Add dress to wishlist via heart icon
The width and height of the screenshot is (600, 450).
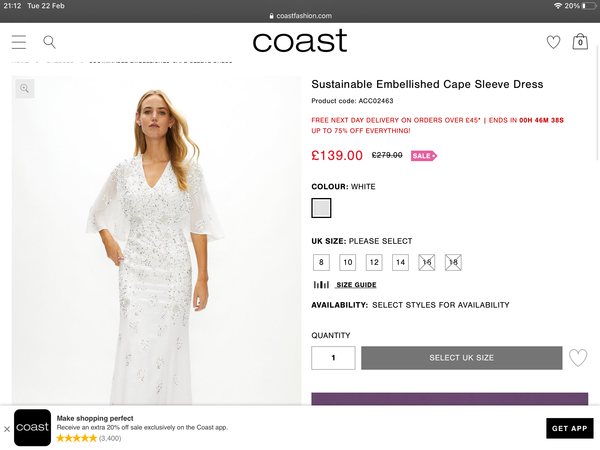coord(578,357)
